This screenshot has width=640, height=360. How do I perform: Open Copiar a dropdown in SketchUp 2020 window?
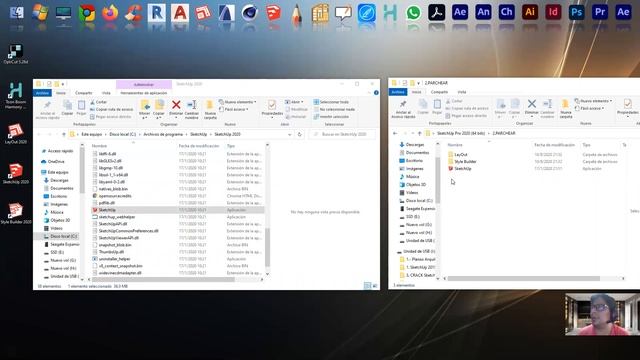pyautogui.click(x=159, y=109)
